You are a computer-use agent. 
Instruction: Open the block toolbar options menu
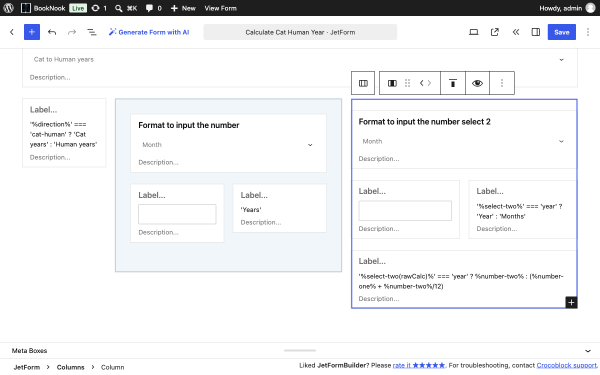point(502,83)
